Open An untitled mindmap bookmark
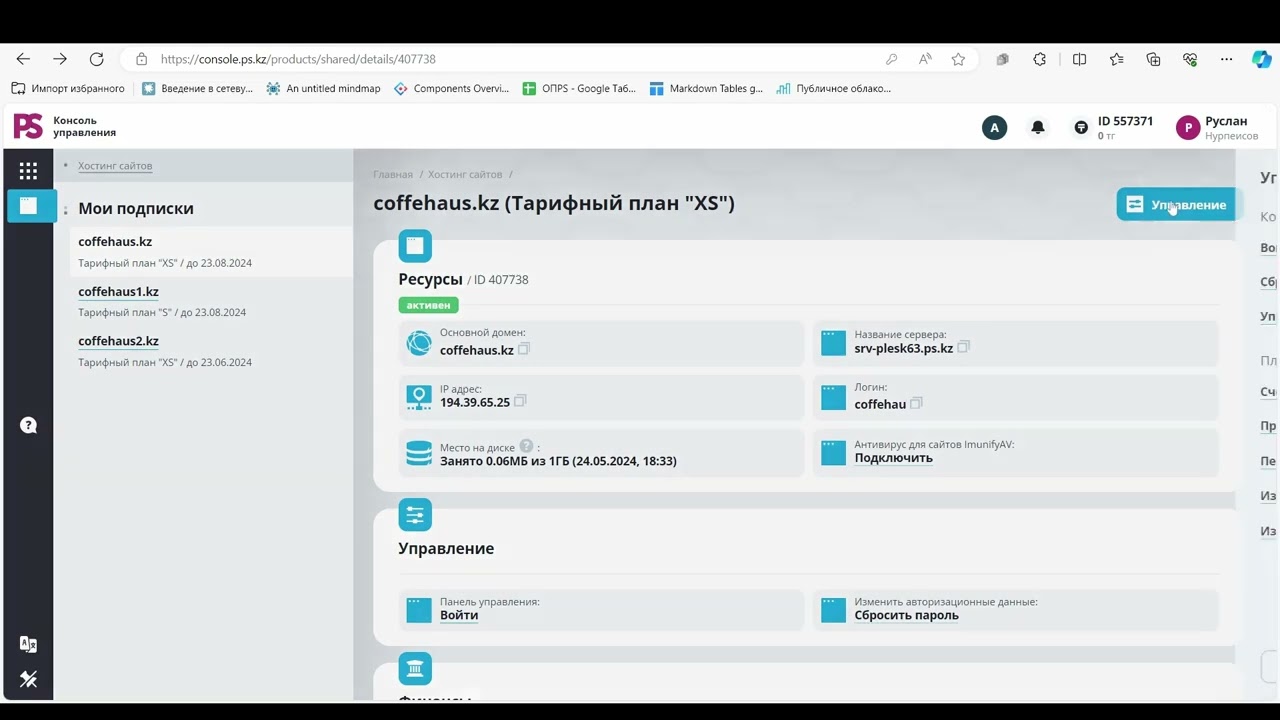 click(x=323, y=88)
